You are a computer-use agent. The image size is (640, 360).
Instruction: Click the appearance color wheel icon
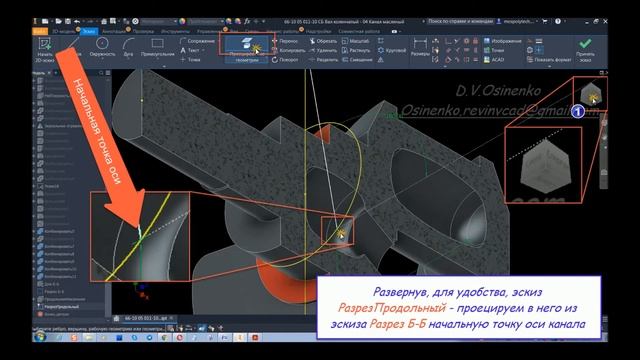click(182, 21)
